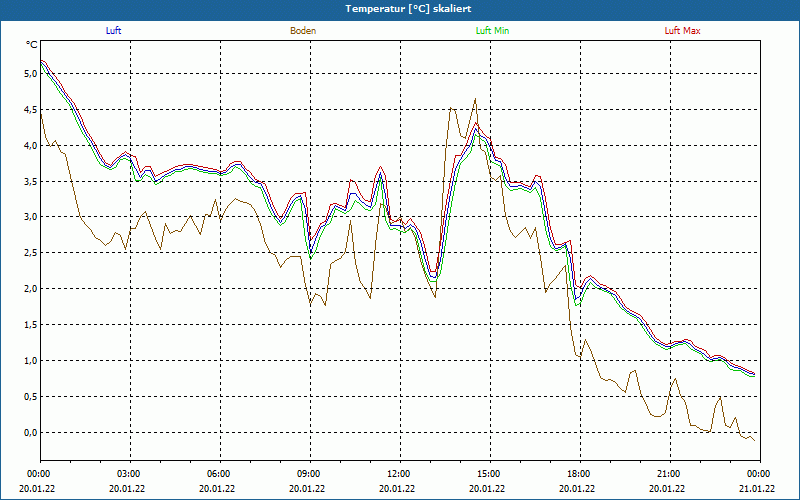800x500 pixels.
Task: Click the '1,0' y-axis value
Action: [x=31, y=361]
